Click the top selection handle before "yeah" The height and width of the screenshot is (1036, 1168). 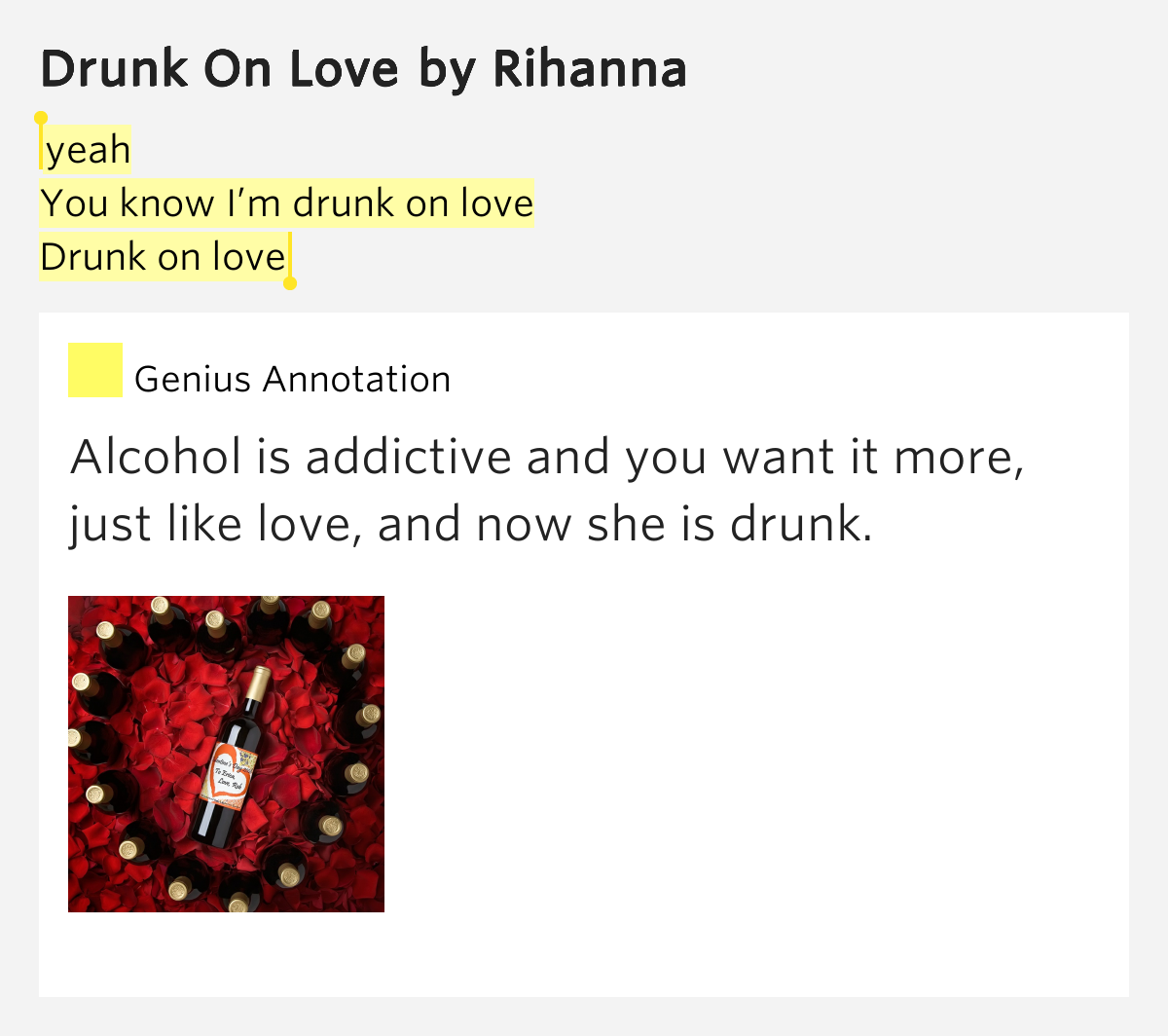coord(41,119)
